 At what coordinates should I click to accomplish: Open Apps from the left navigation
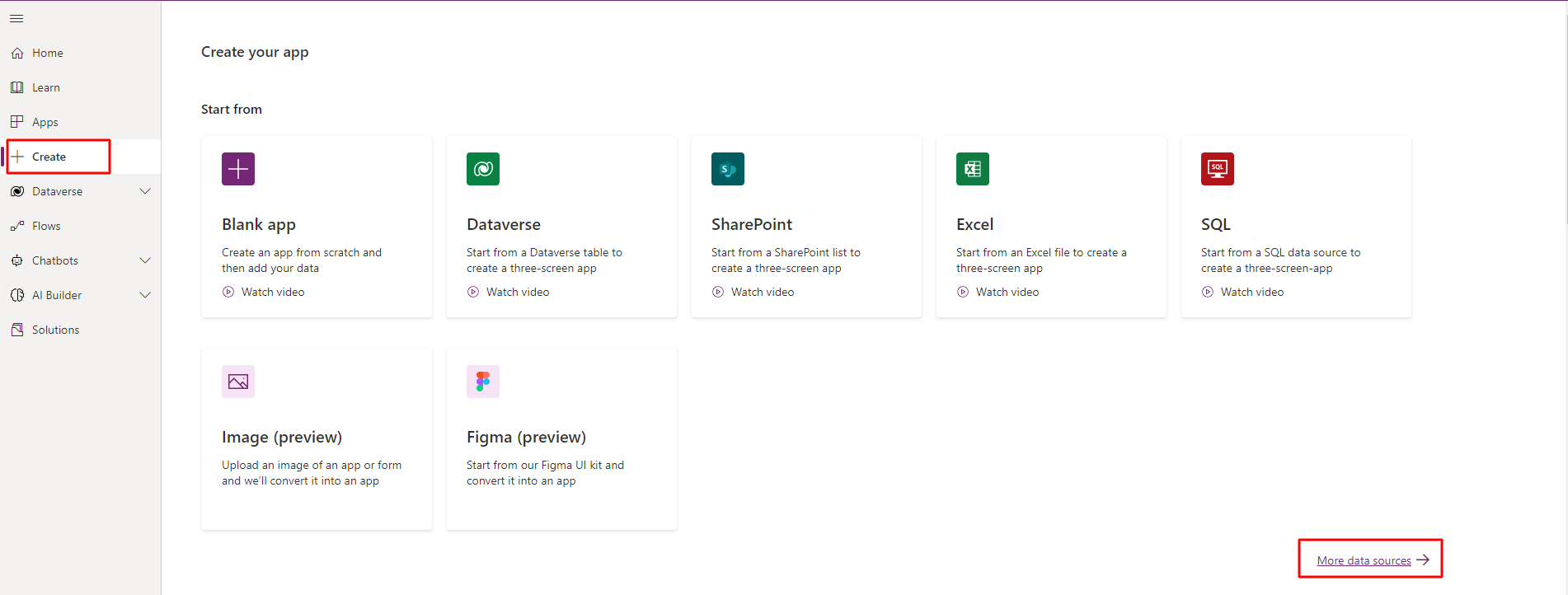tap(45, 122)
